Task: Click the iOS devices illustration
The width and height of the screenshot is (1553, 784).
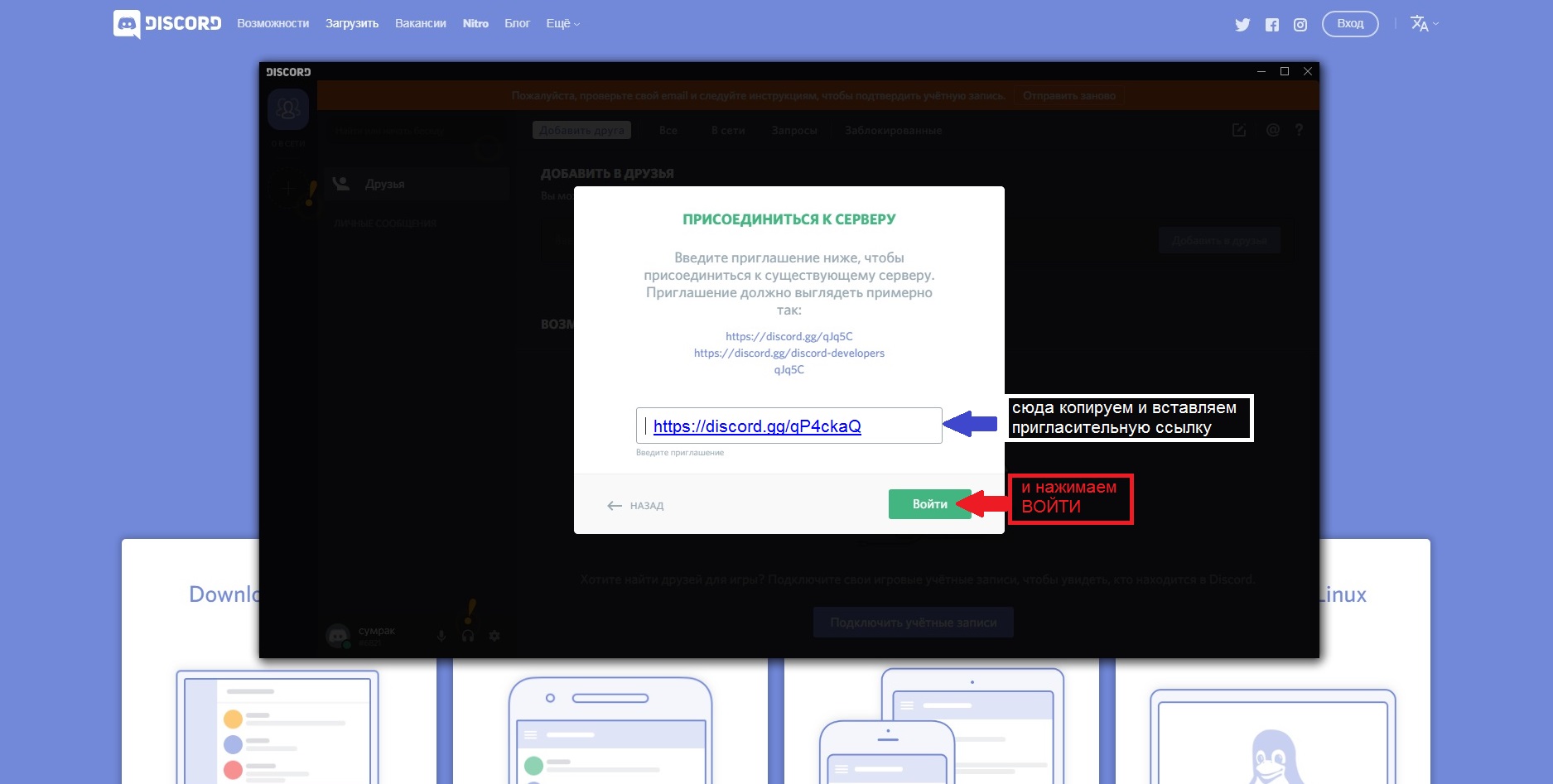Action: pyautogui.click(x=942, y=726)
